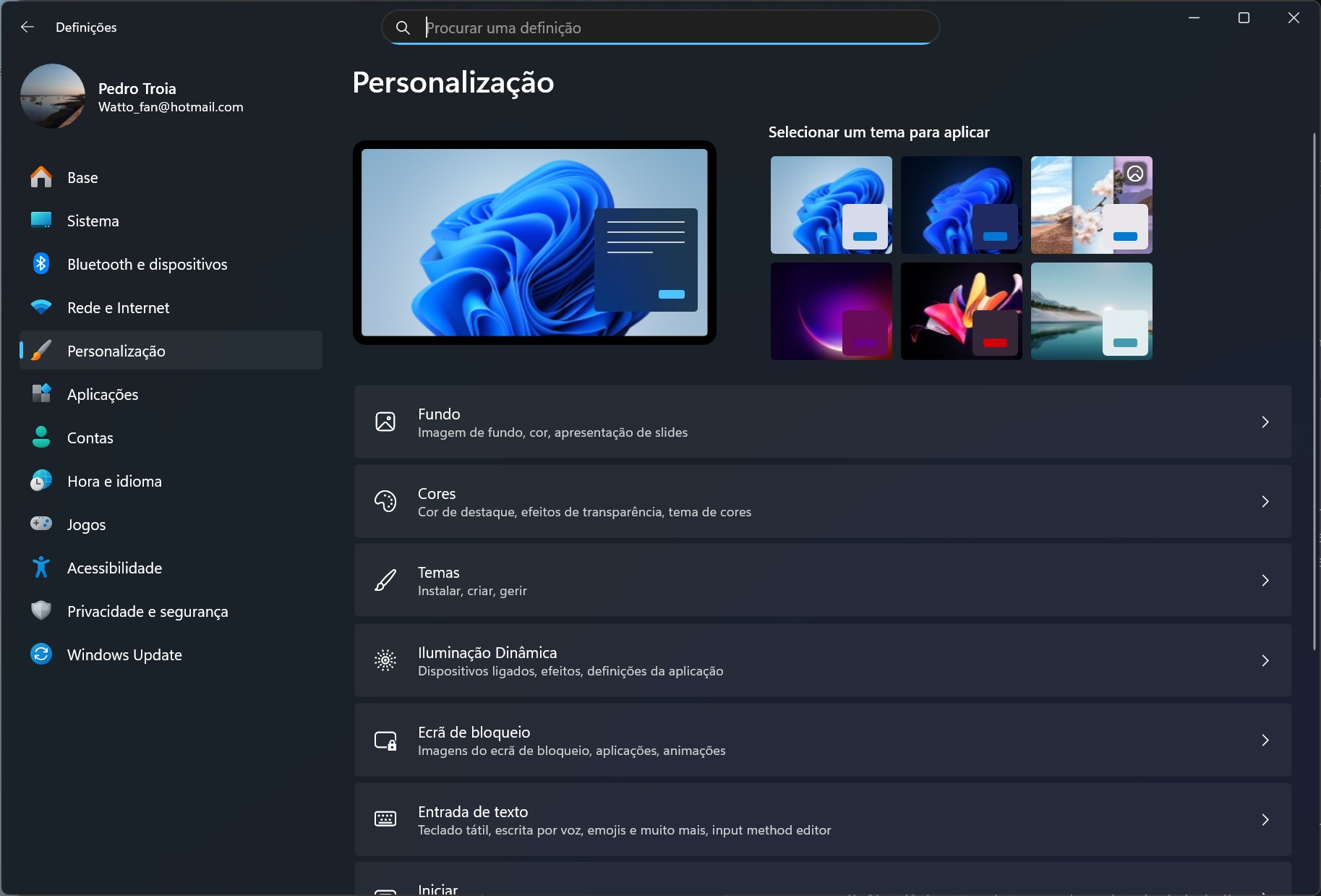
Task: Click the Acessibilidade person icon
Action: point(41,568)
